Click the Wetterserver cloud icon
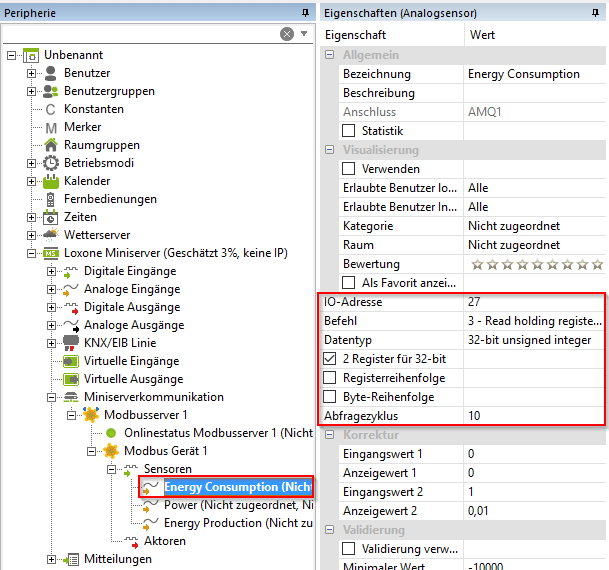Image resolution: width=609 pixels, height=570 pixels. click(50, 235)
